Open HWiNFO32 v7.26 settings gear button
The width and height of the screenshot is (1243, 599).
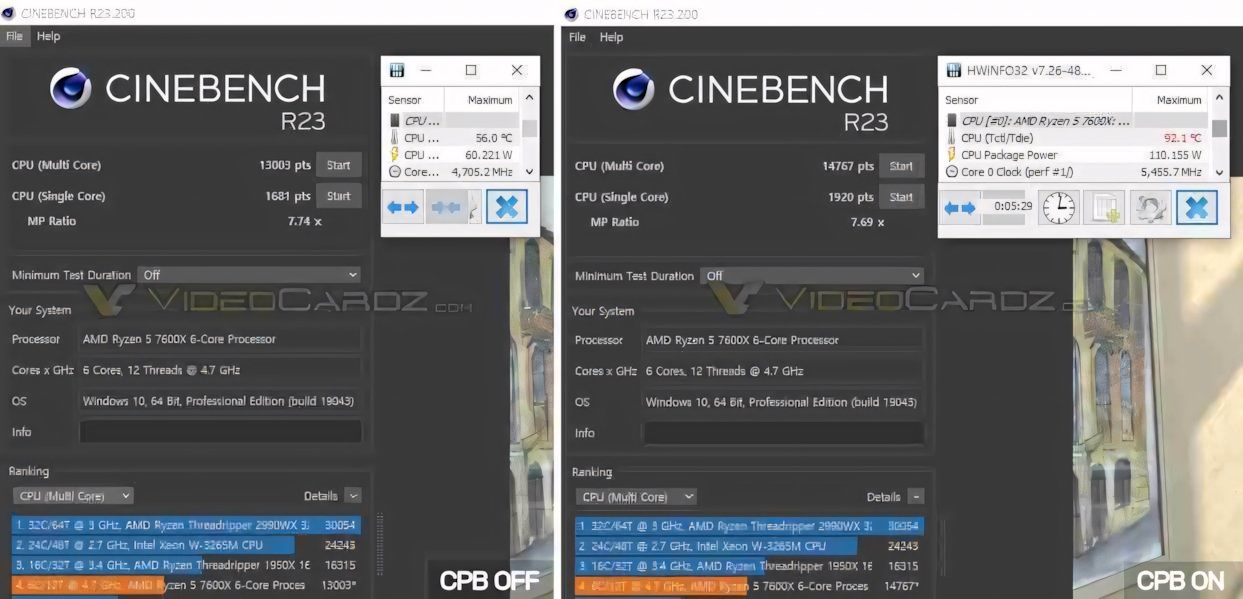pos(1150,208)
